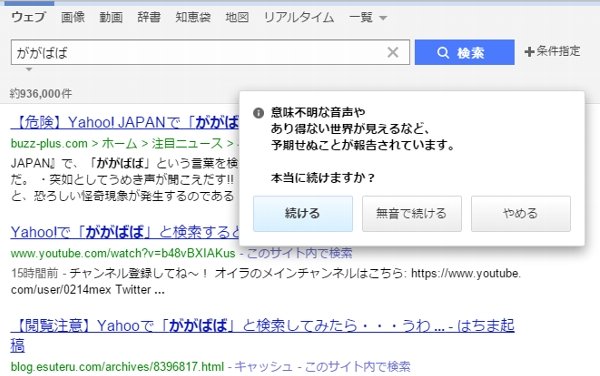Choose 無音で続ける in the dialog
Viewport: 600px width, 376px height.
pos(412,214)
